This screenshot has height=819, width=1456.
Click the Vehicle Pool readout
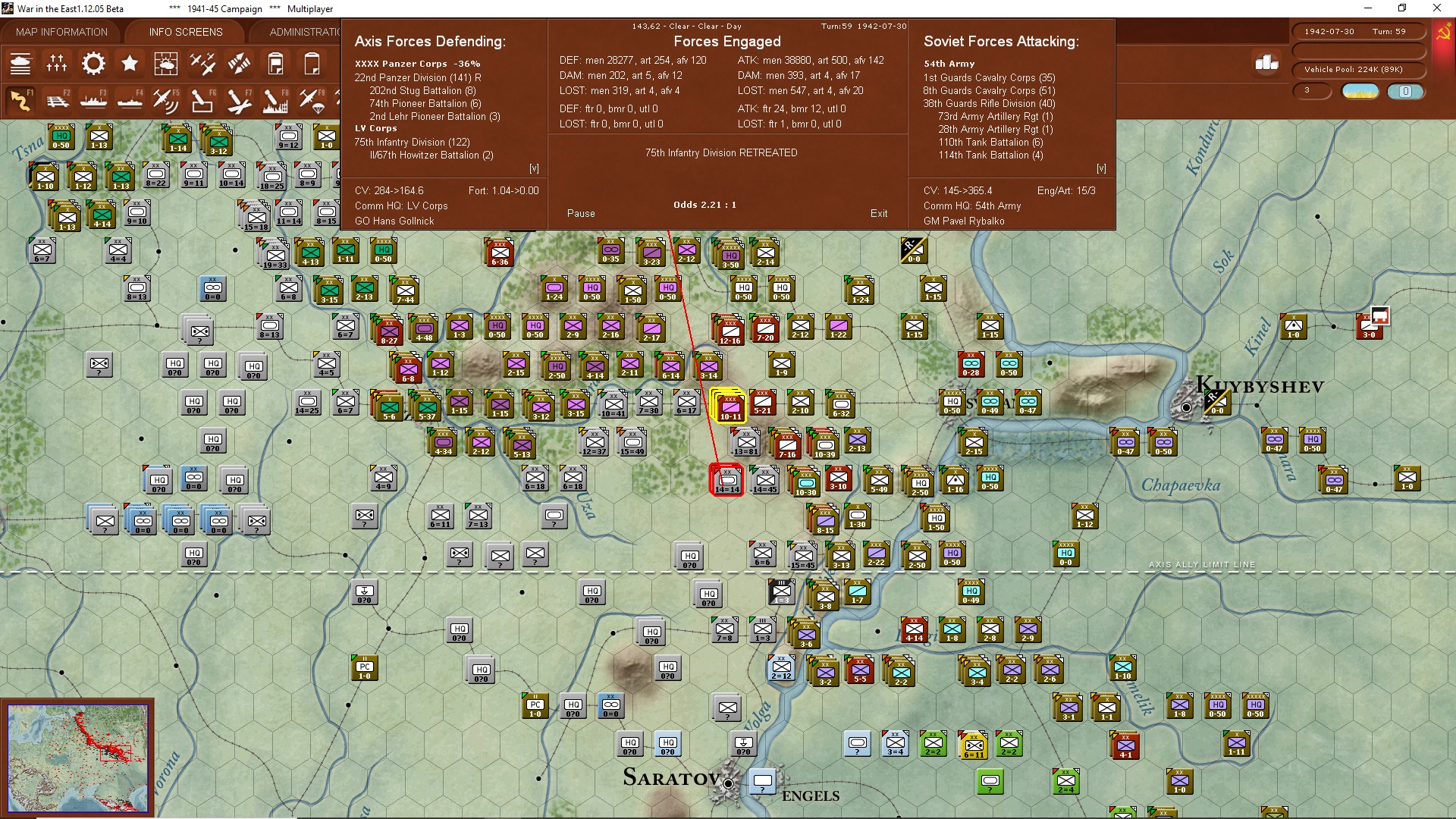(1358, 70)
